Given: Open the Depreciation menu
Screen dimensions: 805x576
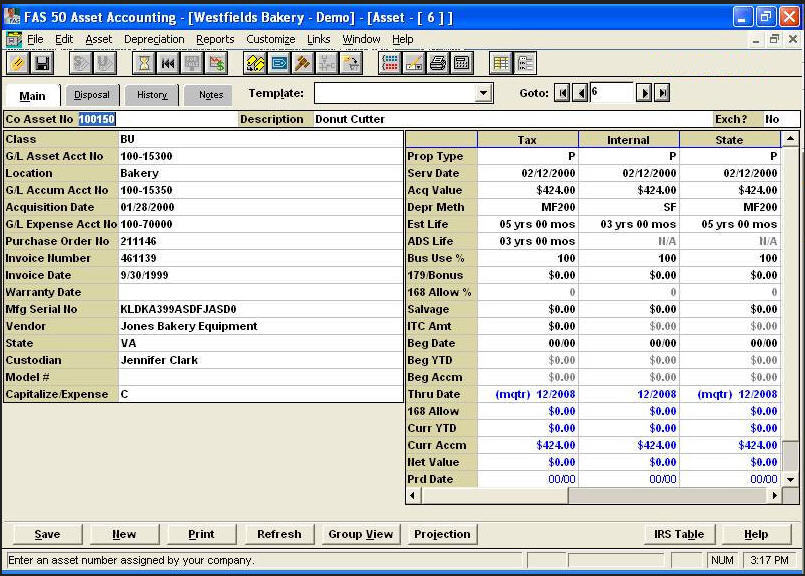Looking at the screenshot, I should 154,39.
